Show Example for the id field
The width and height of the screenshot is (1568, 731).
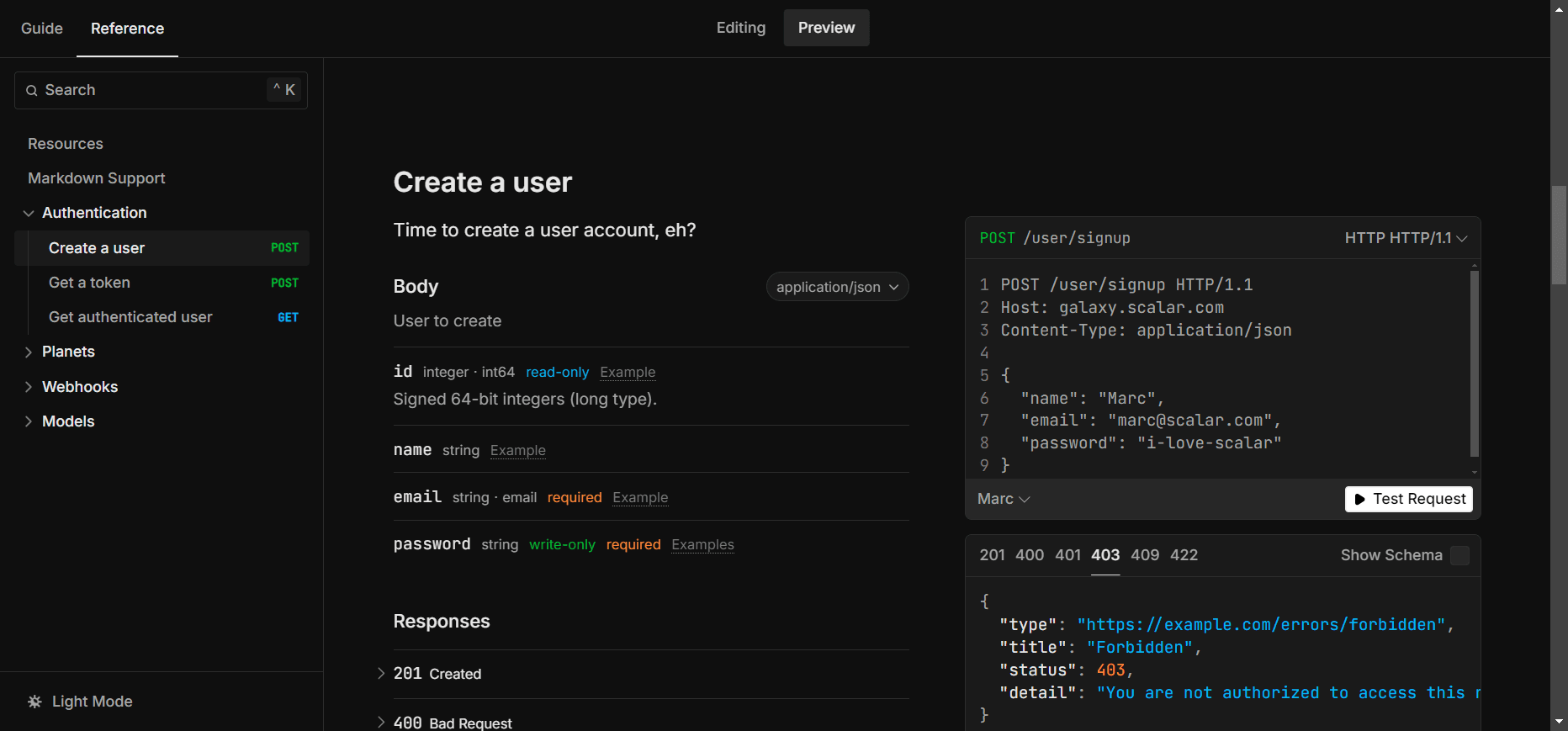pos(628,373)
